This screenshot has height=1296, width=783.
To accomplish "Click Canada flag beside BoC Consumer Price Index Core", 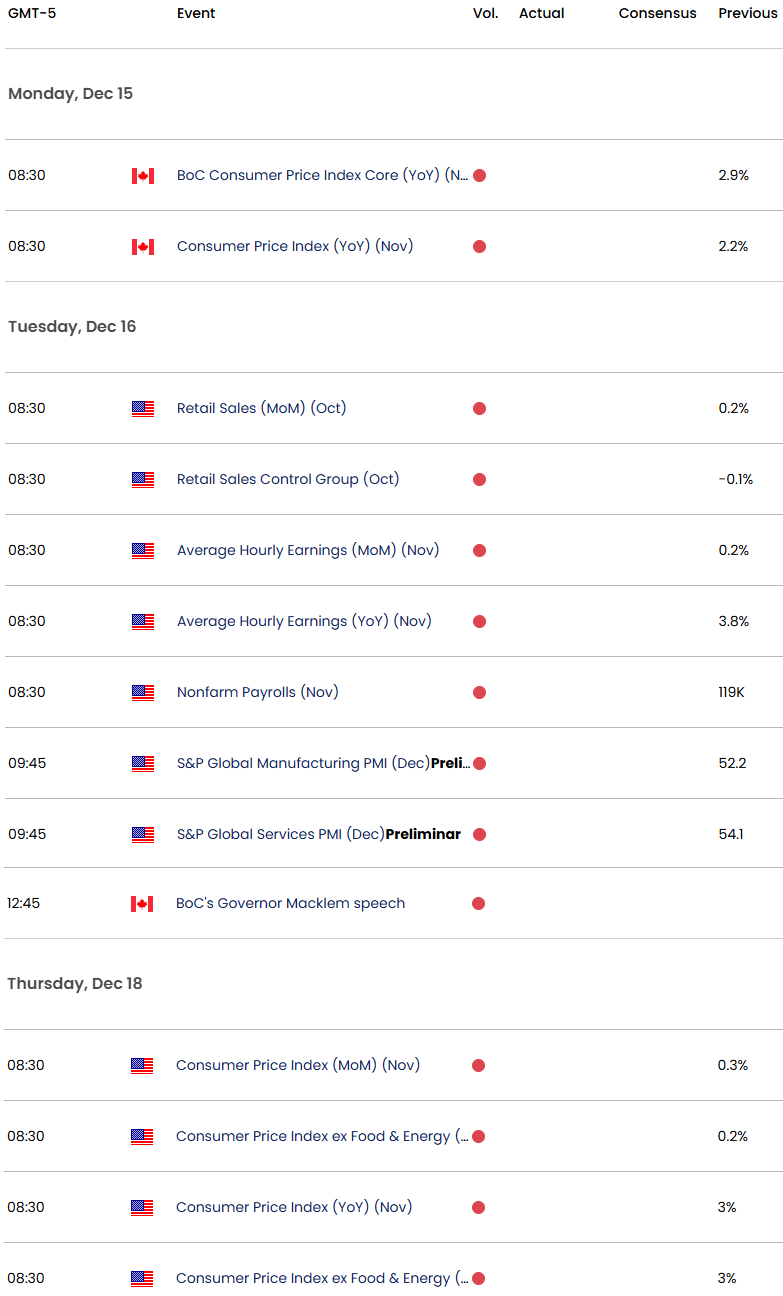I will 143,176.
